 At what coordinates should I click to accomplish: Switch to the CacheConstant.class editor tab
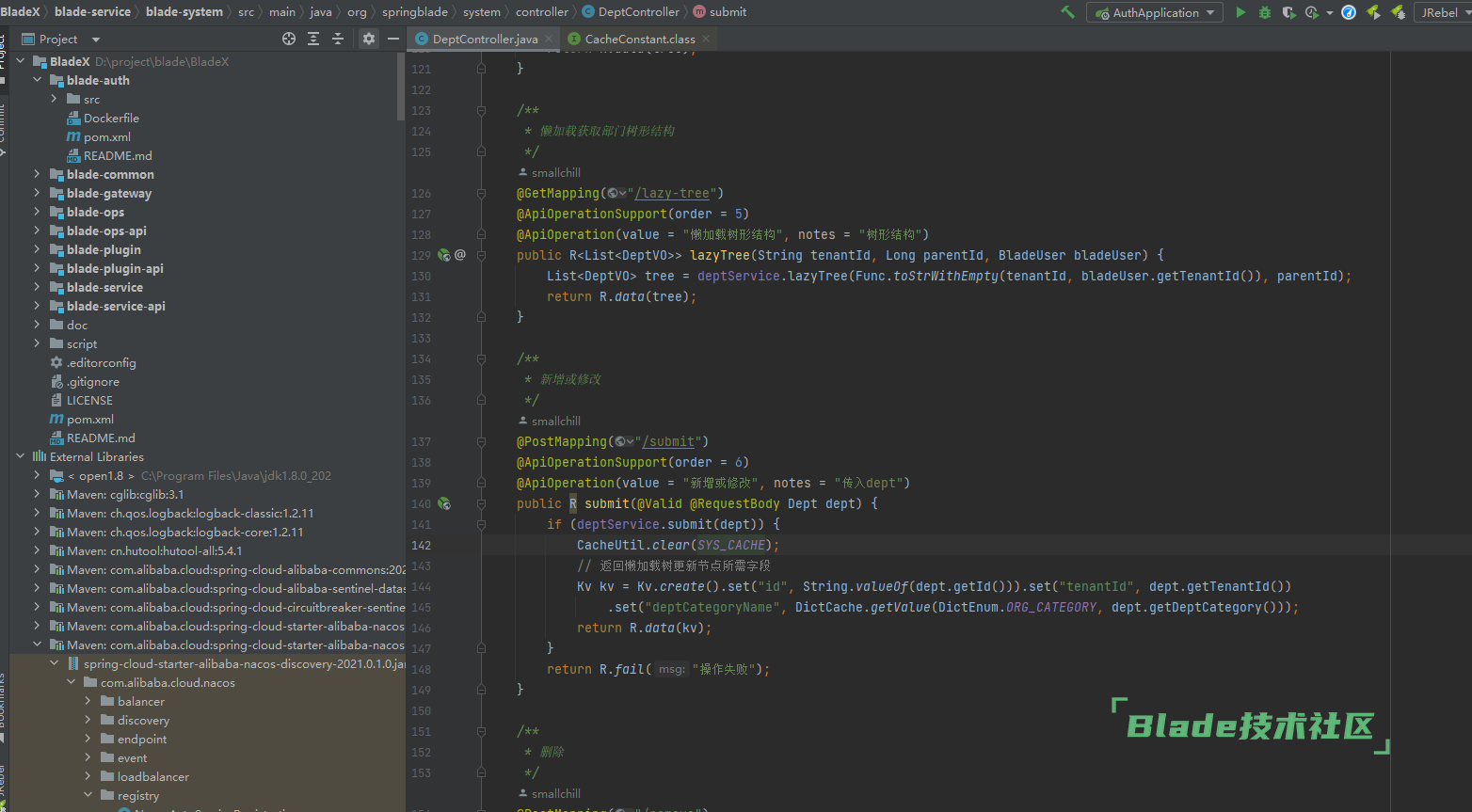(640, 39)
